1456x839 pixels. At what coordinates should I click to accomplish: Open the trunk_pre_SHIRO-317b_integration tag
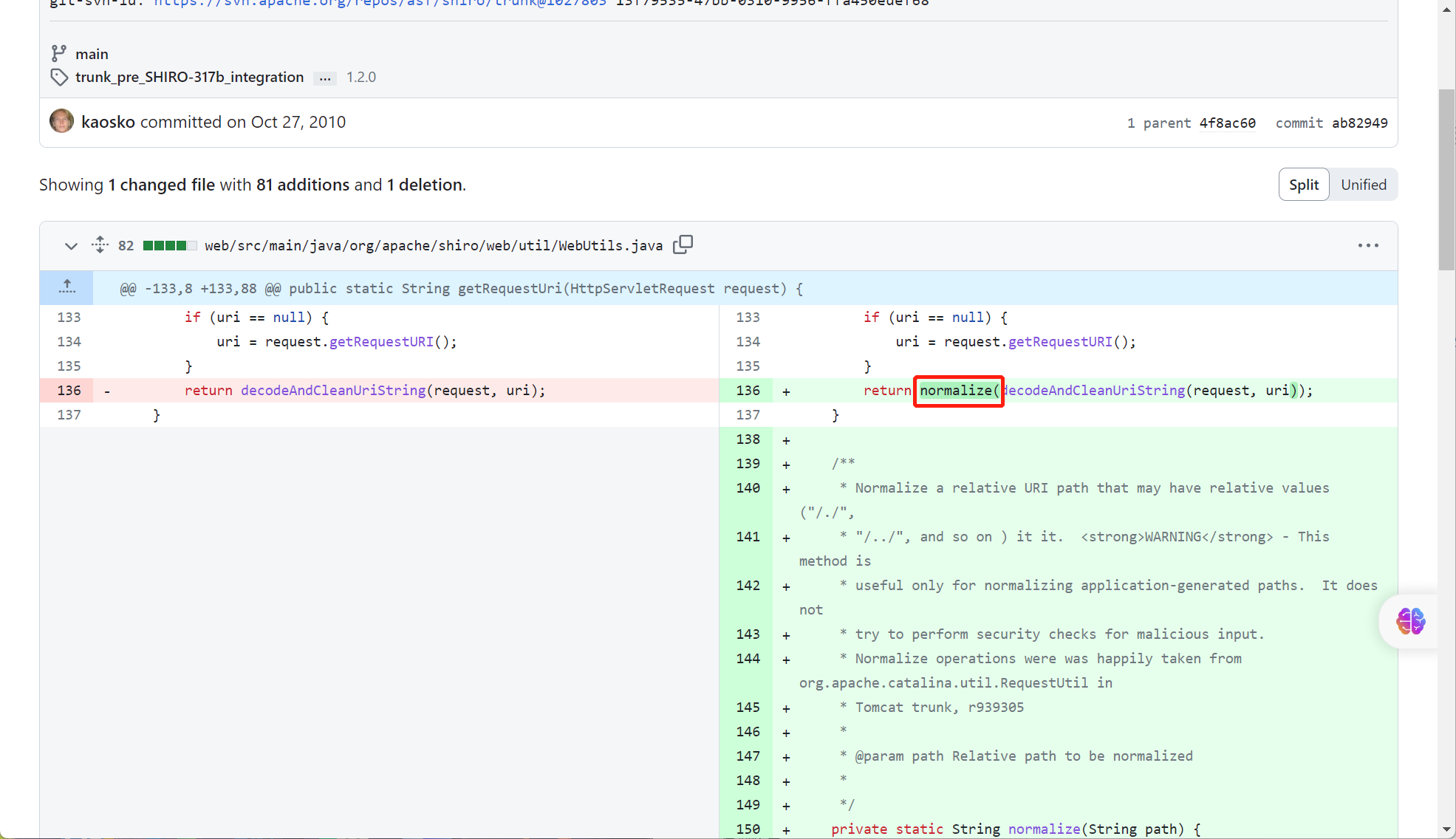coord(189,77)
